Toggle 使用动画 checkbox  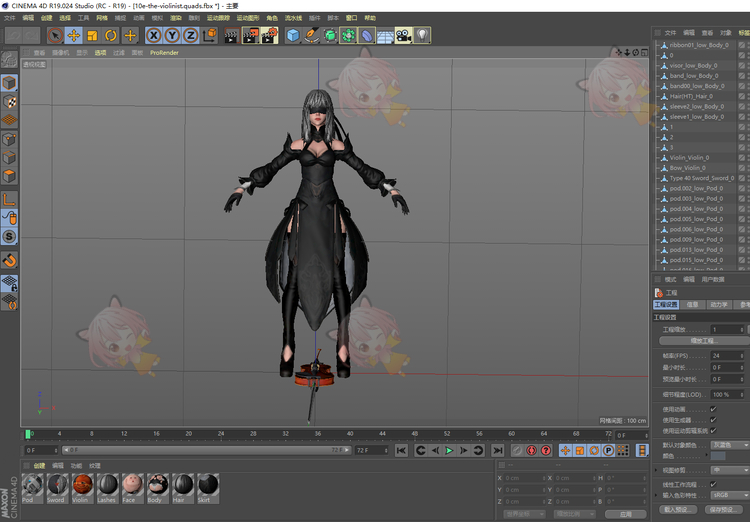coord(713,409)
